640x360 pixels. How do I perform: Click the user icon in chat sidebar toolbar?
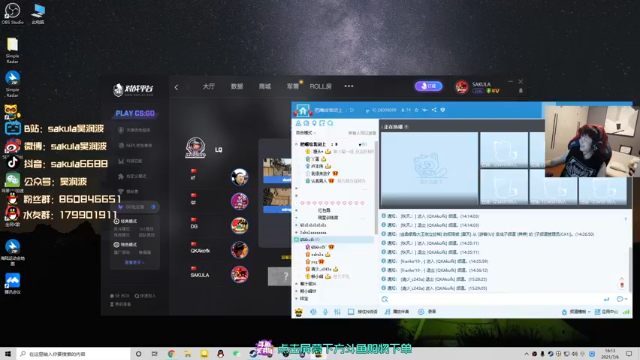point(298,123)
